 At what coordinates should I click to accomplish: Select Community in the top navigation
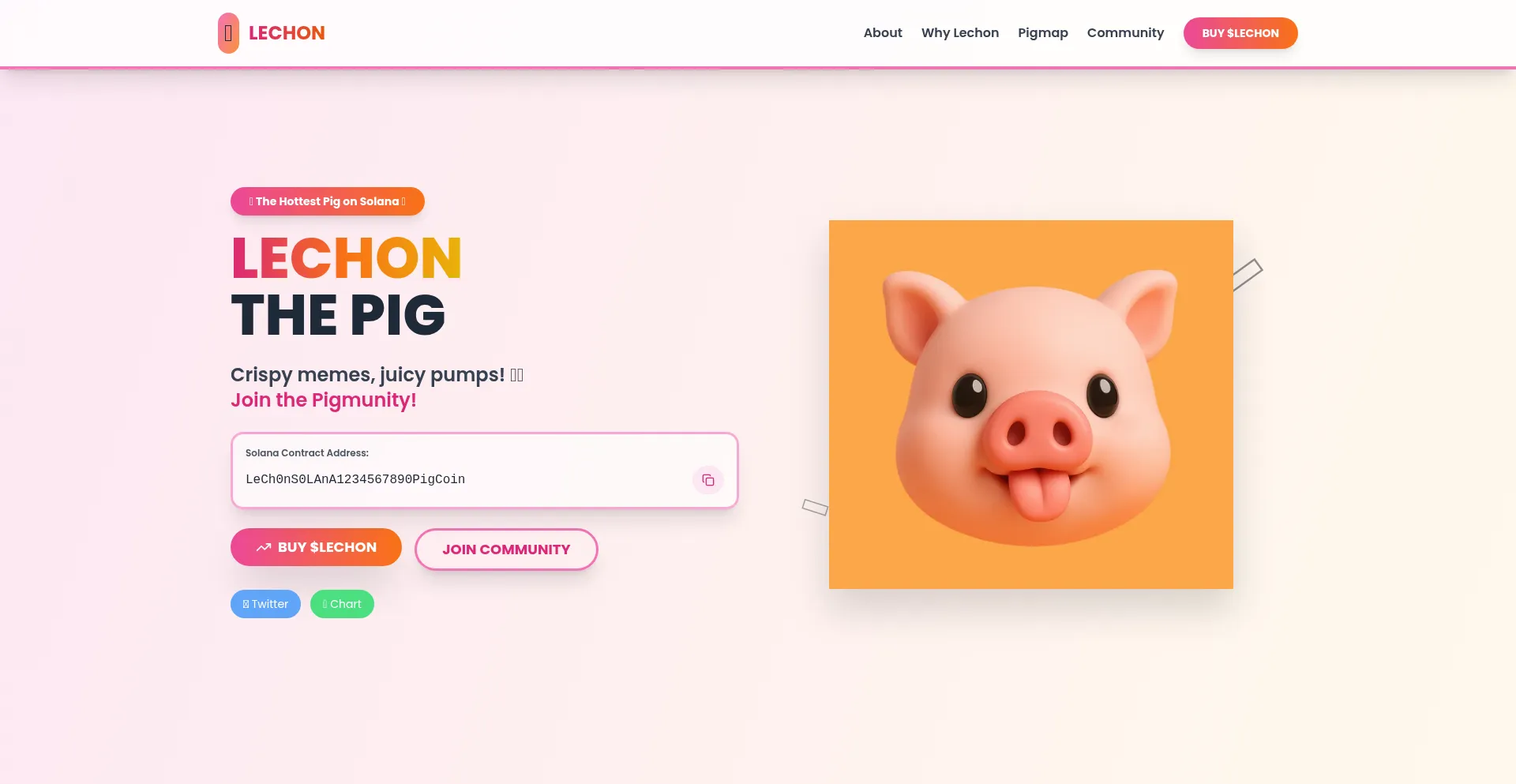(x=1125, y=33)
